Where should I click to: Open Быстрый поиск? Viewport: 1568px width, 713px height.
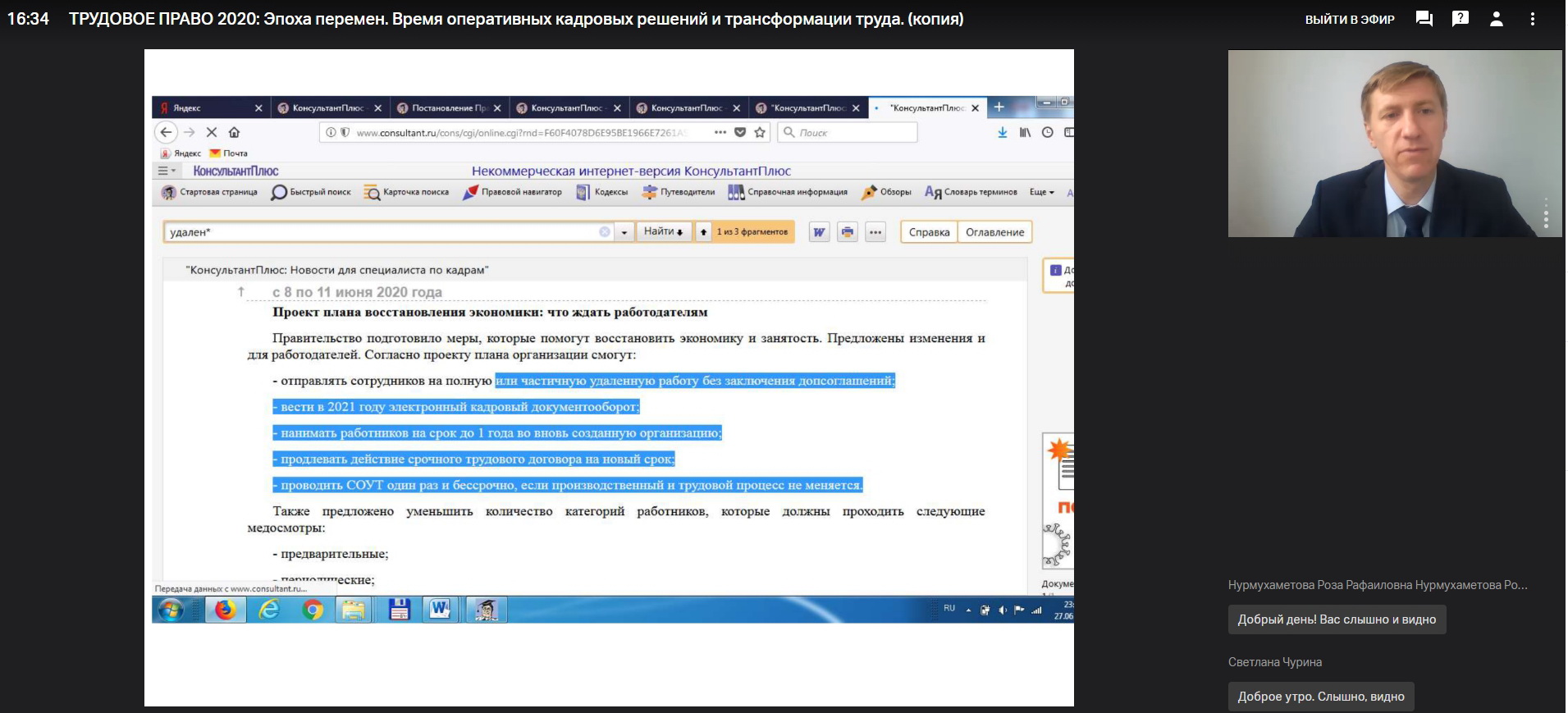311,192
